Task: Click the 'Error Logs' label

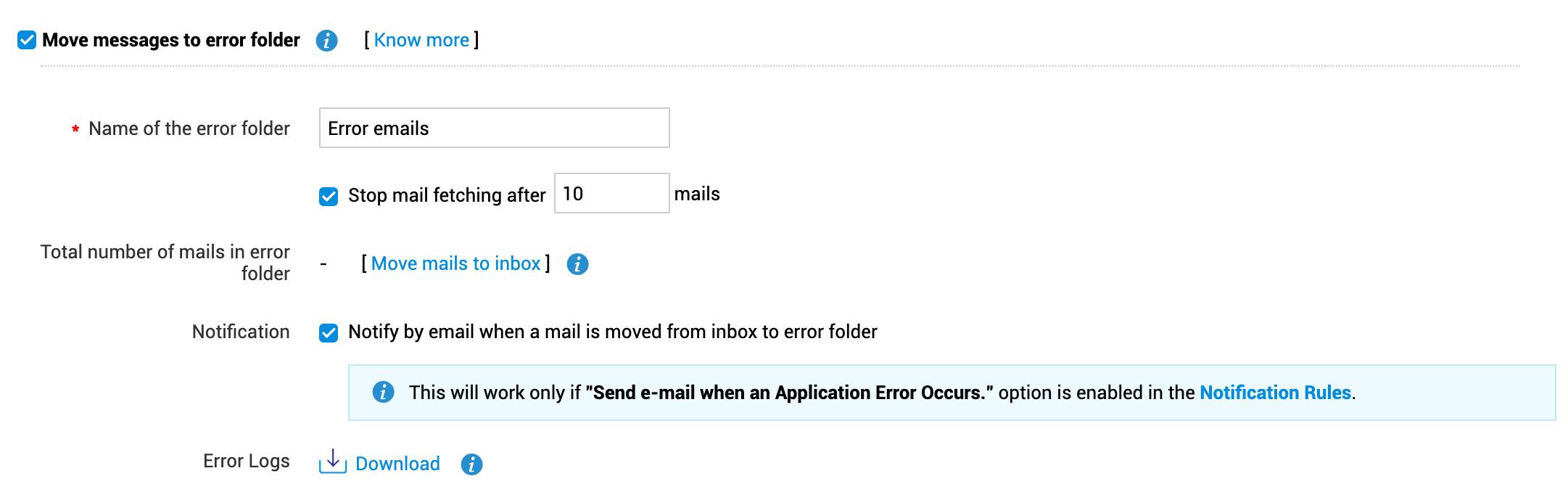Action: (x=246, y=461)
